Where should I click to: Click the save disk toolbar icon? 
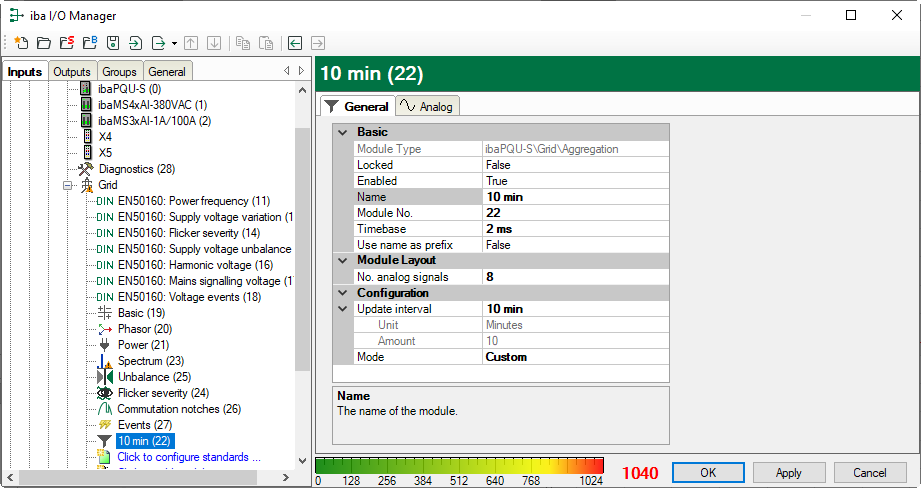pyautogui.click(x=112, y=43)
